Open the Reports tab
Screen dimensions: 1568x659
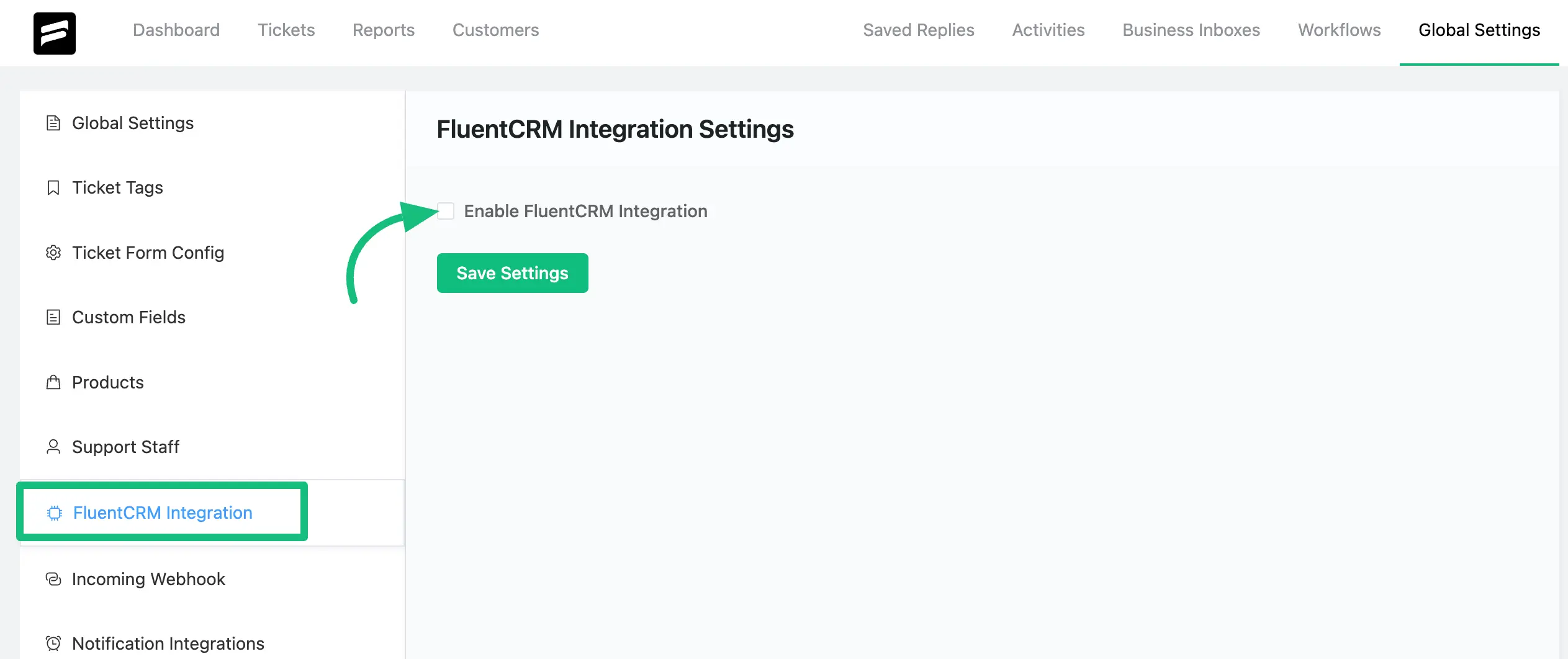[384, 30]
